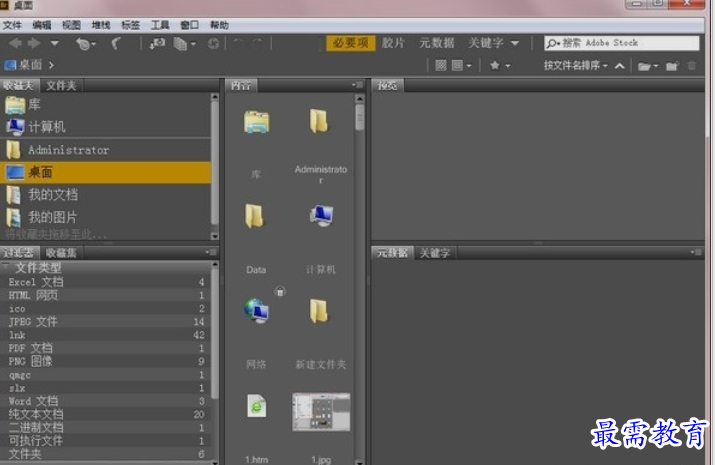This screenshot has height=465, width=715.
Task: Switch to the 必要项 workspace
Action: pyautogui.click(x=351, y=43)
